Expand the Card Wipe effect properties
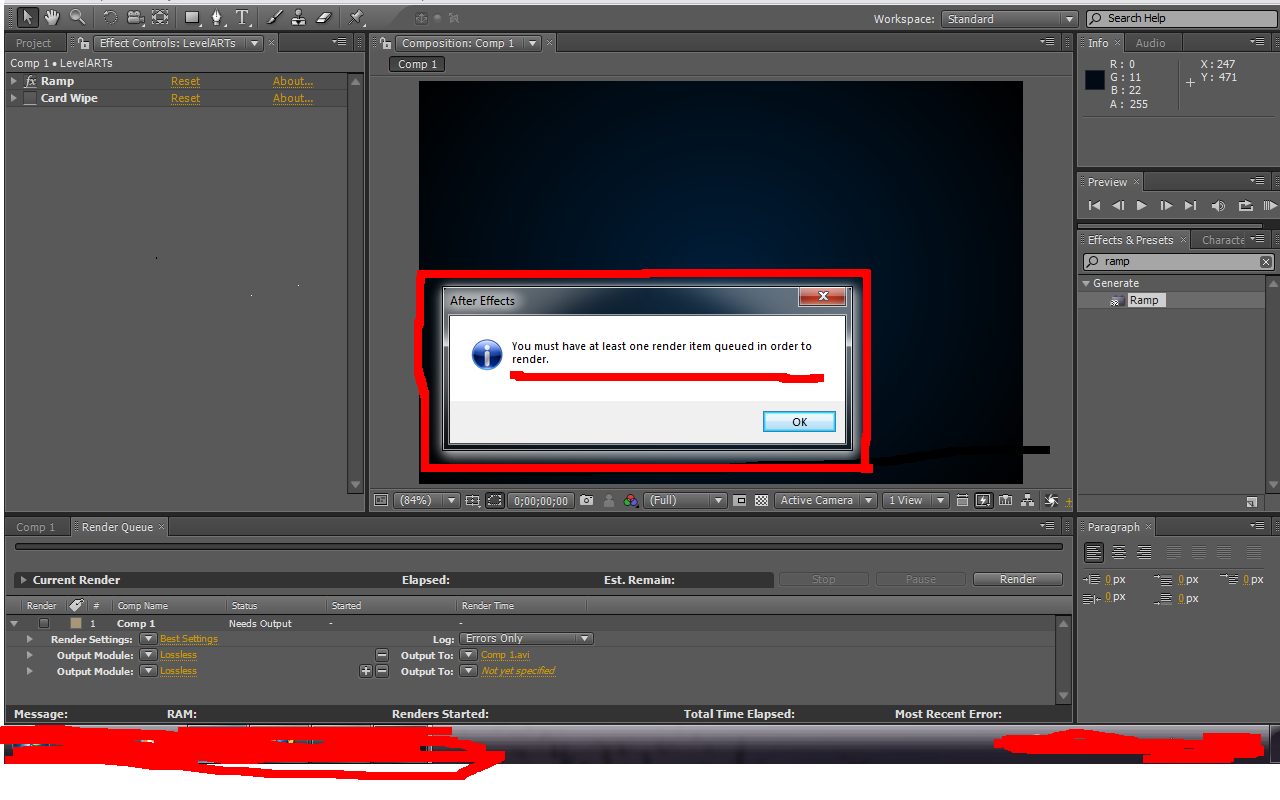Screen dimensions: 1280x800 (x=14, y=98)
